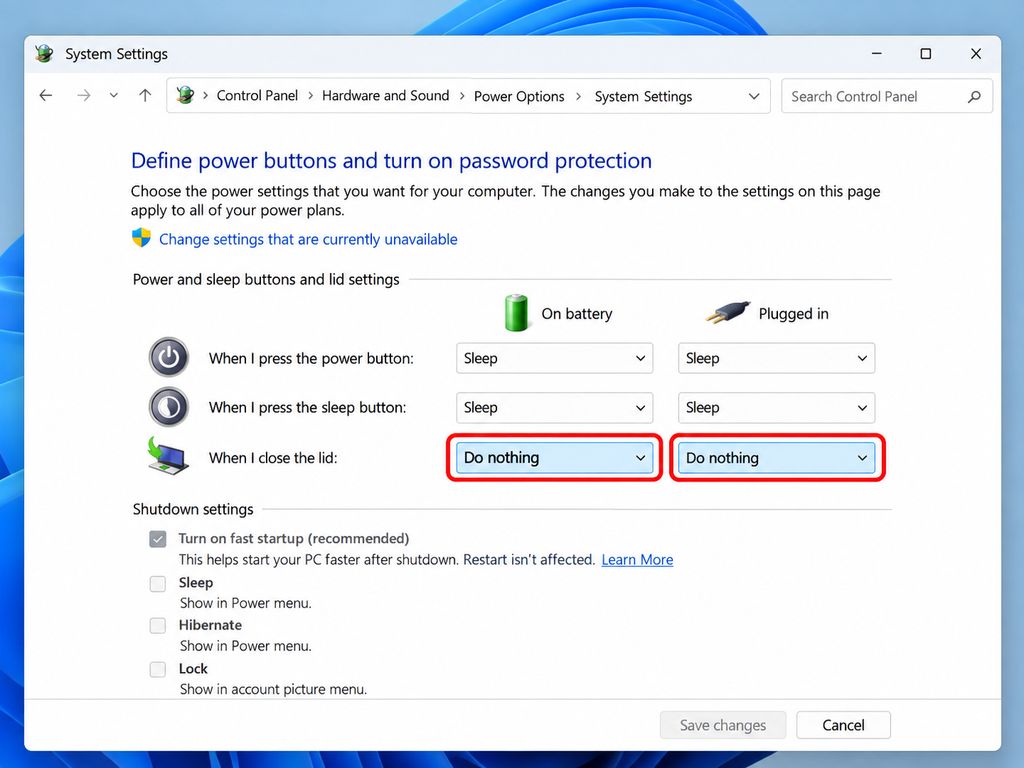Toggle Turn on fast startup checkbox
The height and width of the screenshot is (768, 1024).
pos(157,539)
